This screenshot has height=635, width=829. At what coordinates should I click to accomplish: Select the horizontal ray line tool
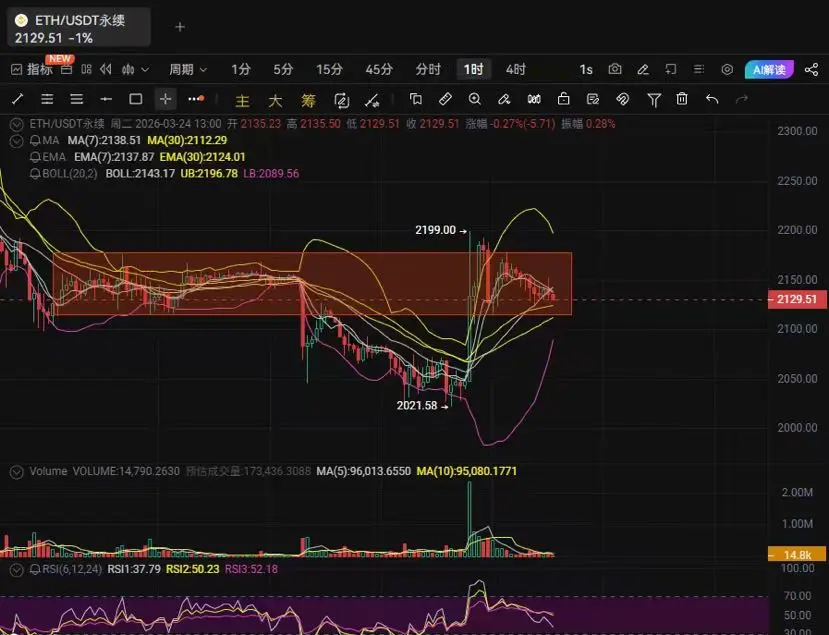click(x=106, y=99)
